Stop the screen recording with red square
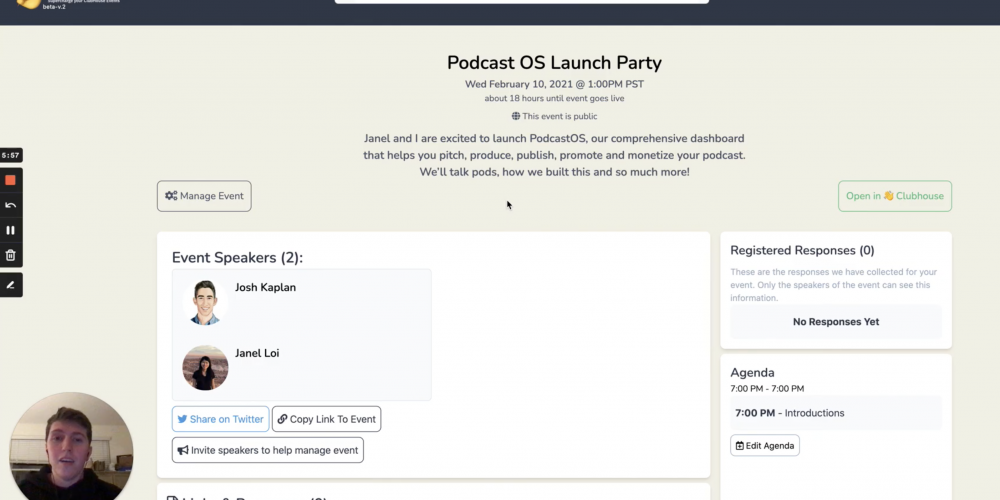Screen dimensions: 1000x500 tap(10, 180)
